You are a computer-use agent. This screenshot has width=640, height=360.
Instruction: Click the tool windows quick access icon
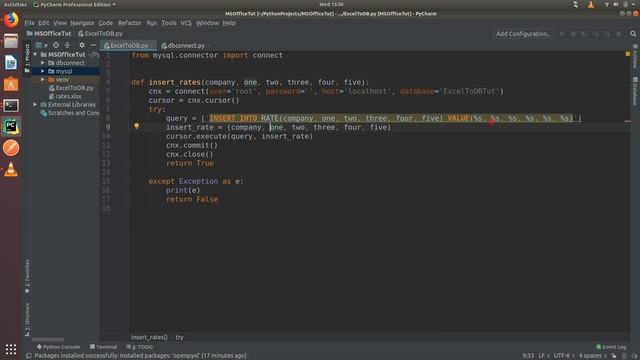point(29,356)
